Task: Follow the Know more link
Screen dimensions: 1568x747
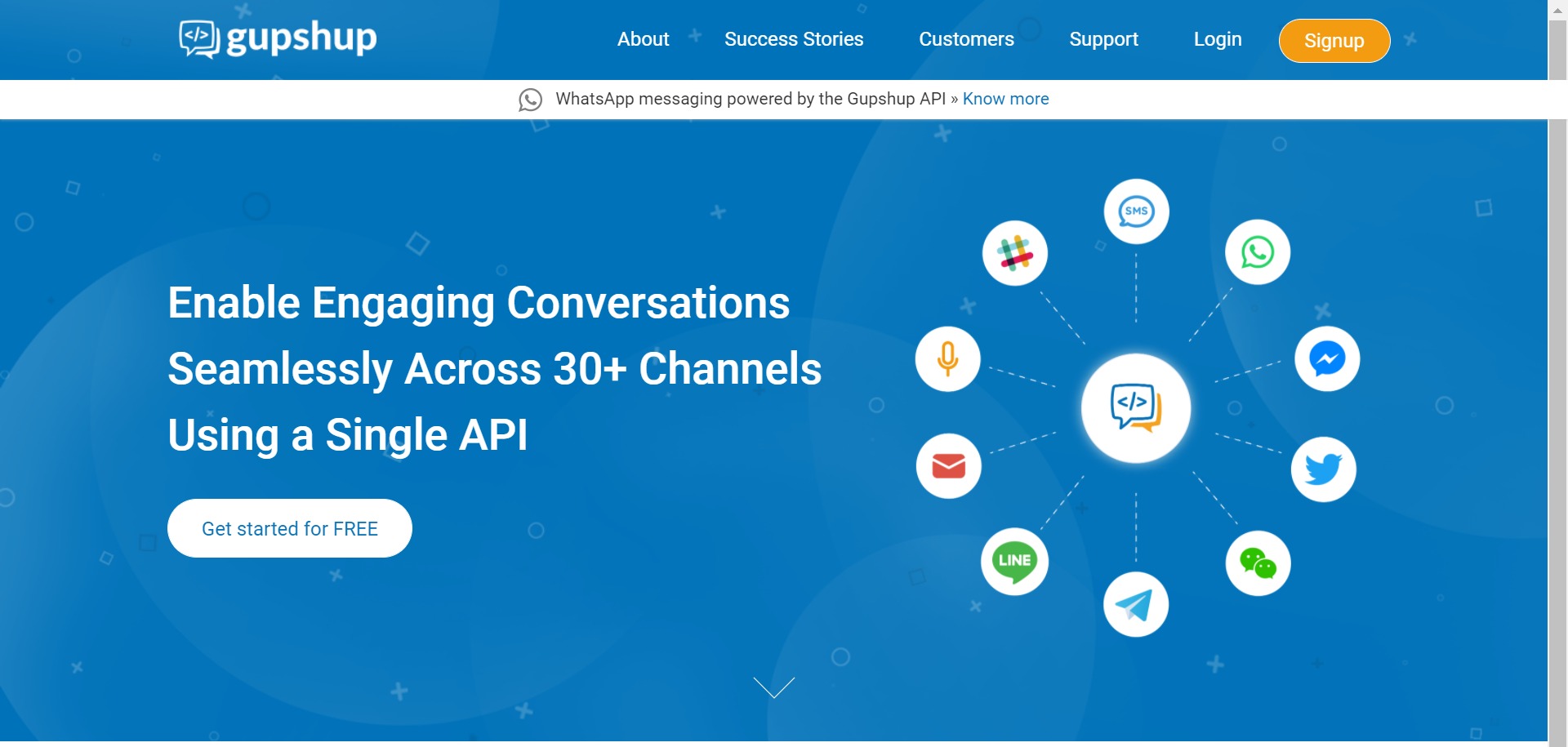Action: [x=1005, y=99]
